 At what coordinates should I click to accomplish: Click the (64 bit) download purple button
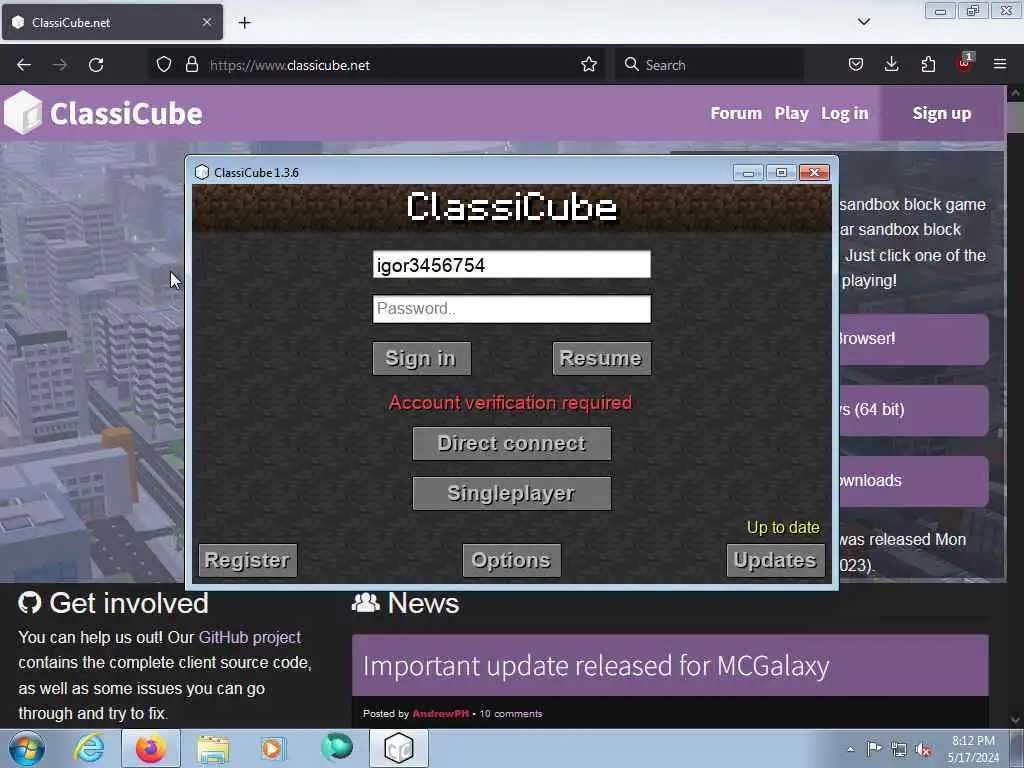click(913, 410)
